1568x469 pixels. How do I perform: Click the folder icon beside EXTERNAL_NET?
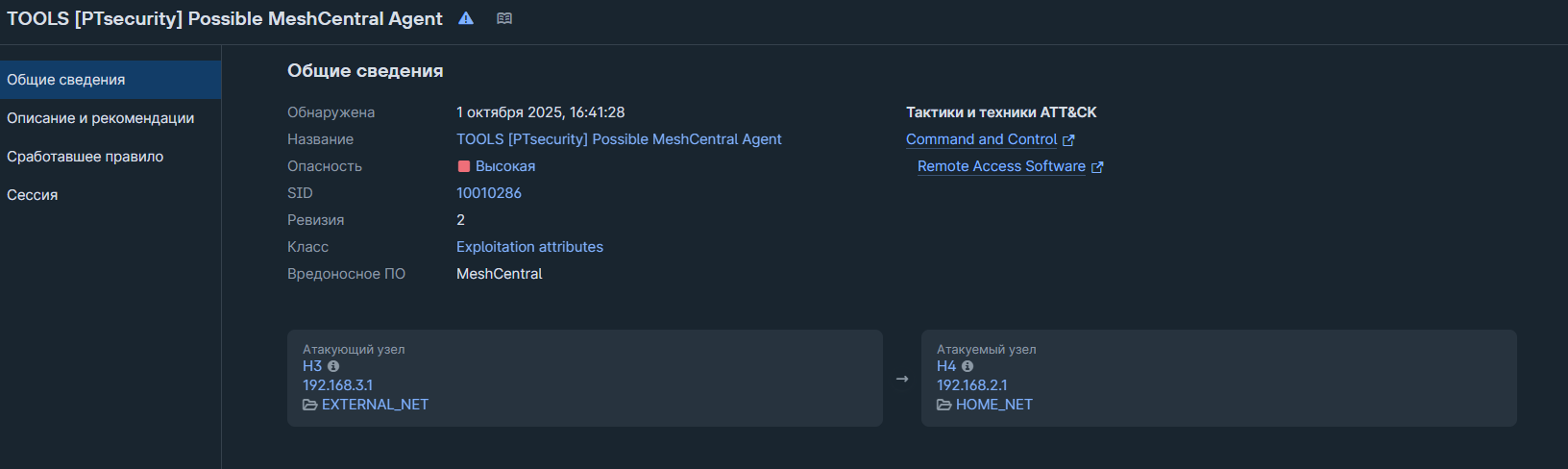coord(310,405)
